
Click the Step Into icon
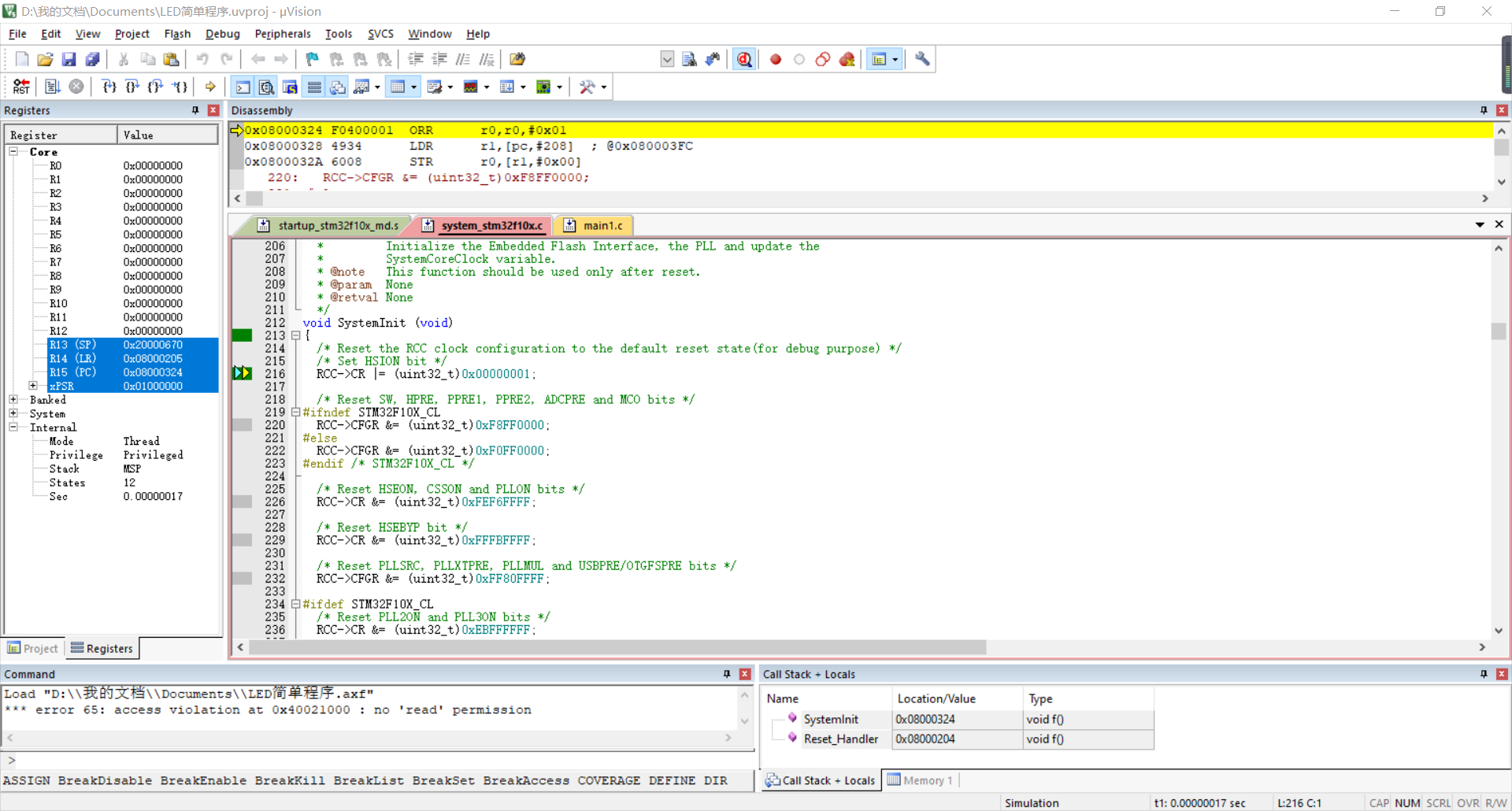click(x=109, y=87)
